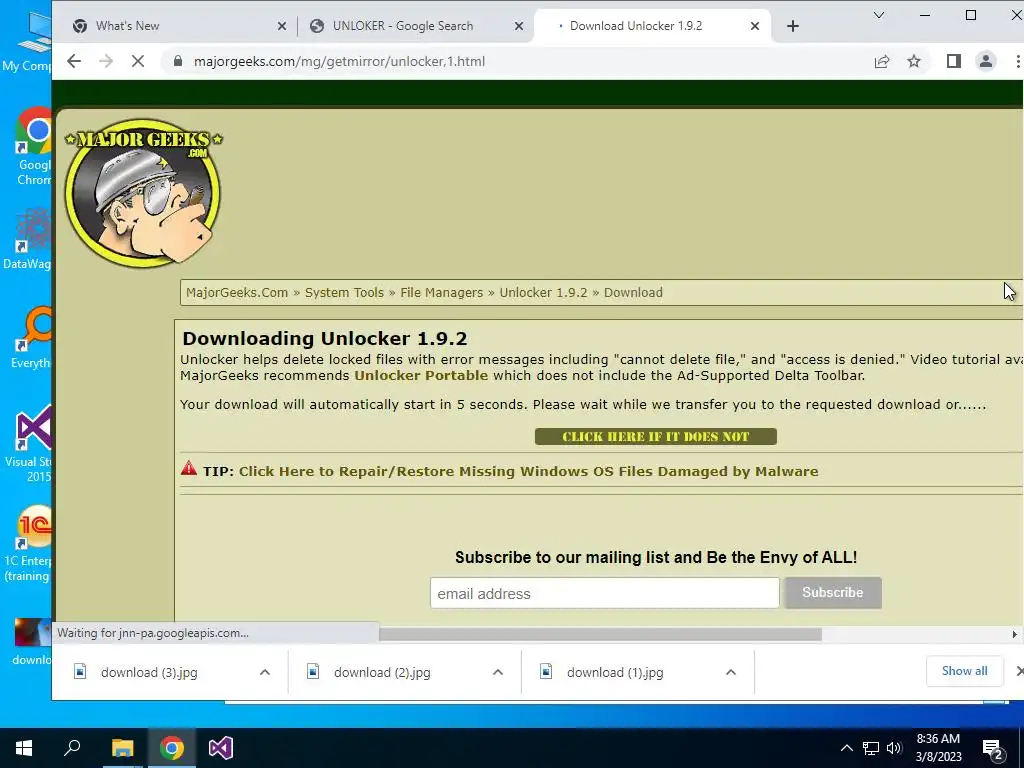
Task: Bookmark this page with star icon
Action: [x=914, y=61]
